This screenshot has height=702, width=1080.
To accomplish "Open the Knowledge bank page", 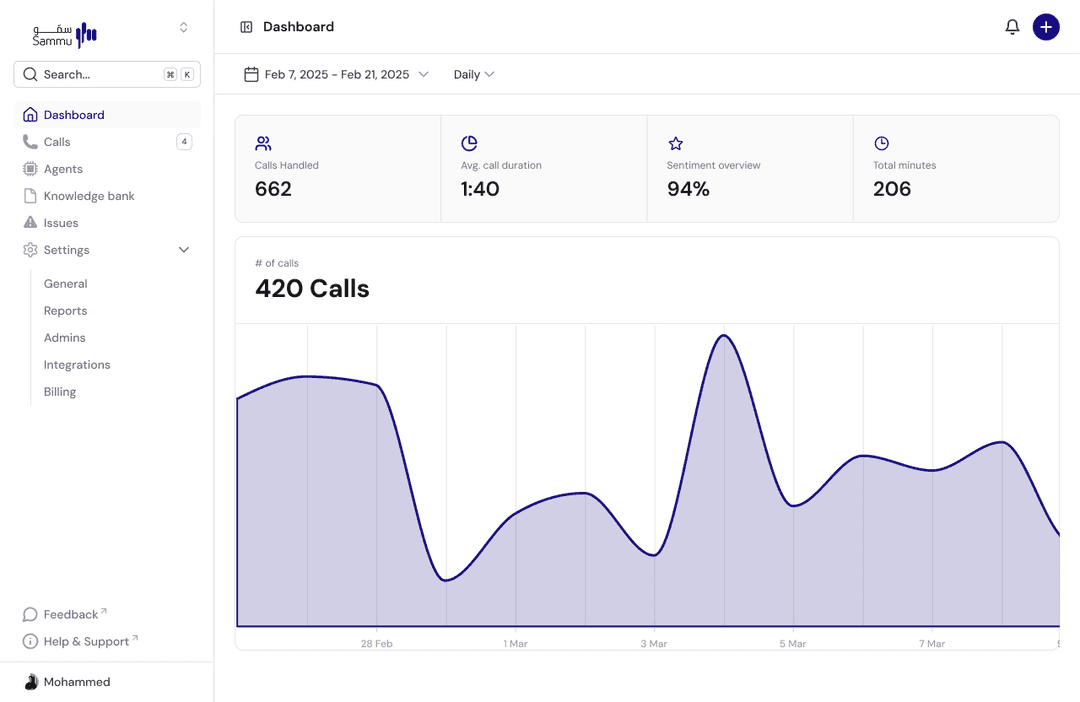I will (89, 196).
